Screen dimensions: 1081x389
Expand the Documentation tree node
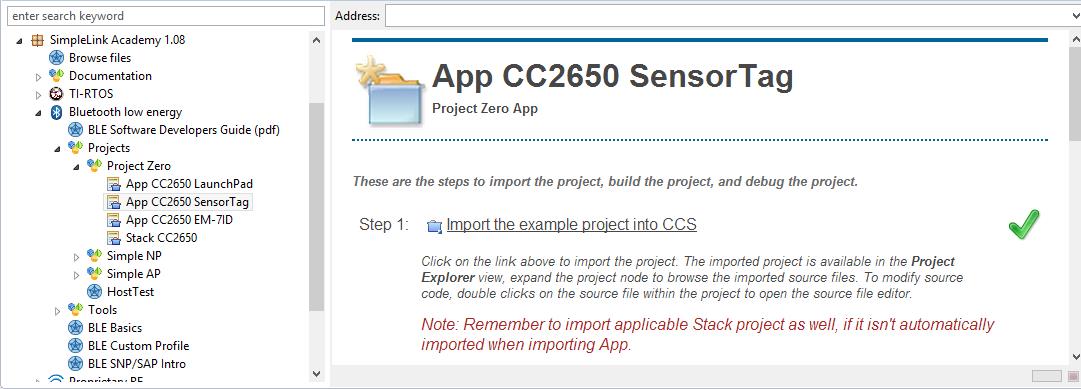coord(39,77)
